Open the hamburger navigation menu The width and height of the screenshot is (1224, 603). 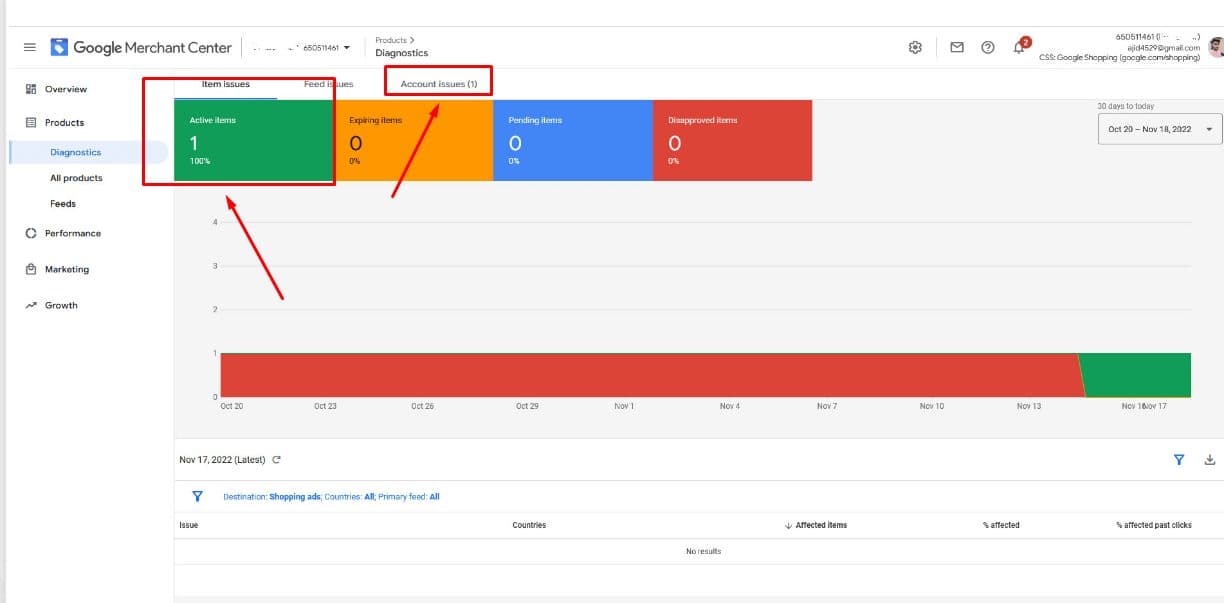click(x=30, y=47)
